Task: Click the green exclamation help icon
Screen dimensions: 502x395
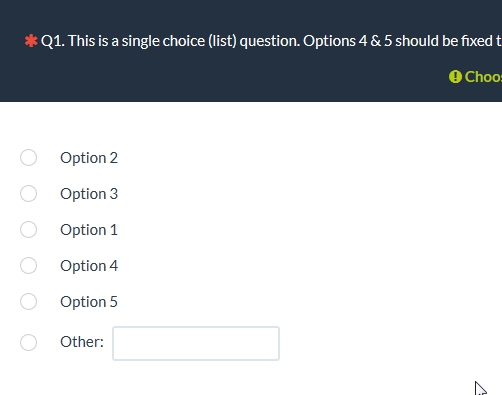Action: (x=455, y=77)
